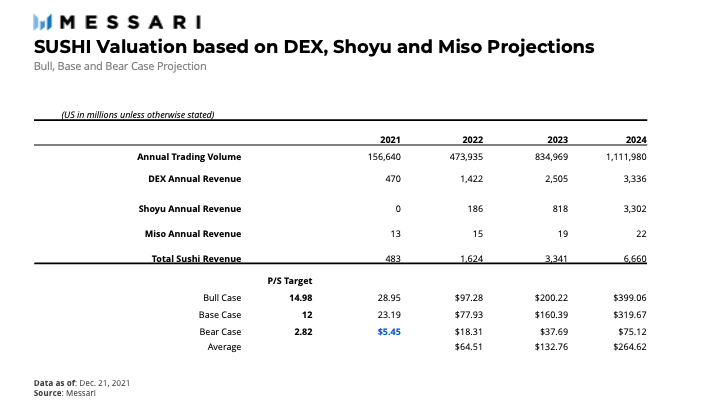
Task: Click the Bear Case value $37.69
Action: click(x=554, y=332)
